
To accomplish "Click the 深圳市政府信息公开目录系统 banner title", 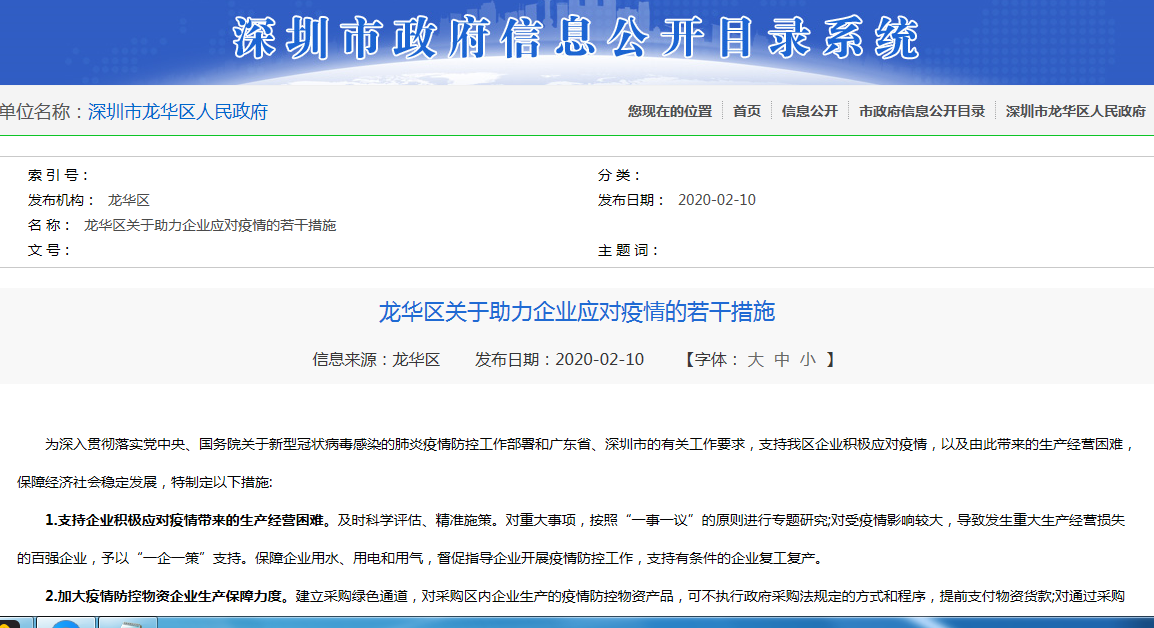I will pos(576,40).
